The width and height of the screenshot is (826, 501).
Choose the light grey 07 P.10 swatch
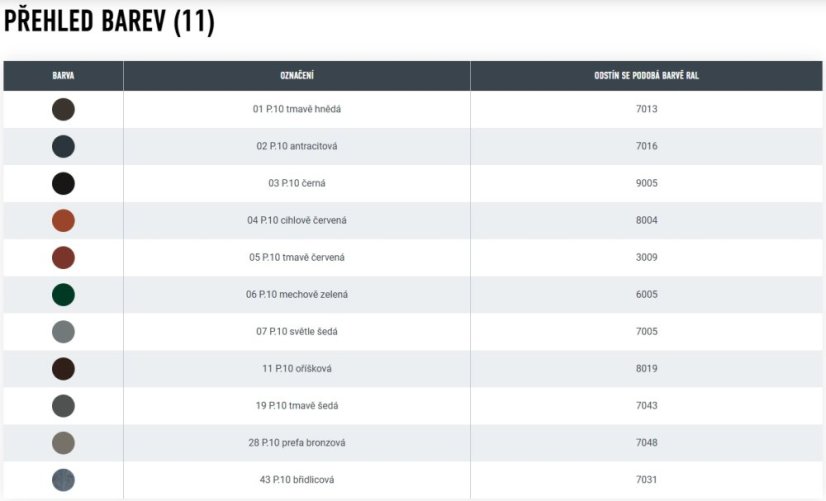(x=63, y=331)
